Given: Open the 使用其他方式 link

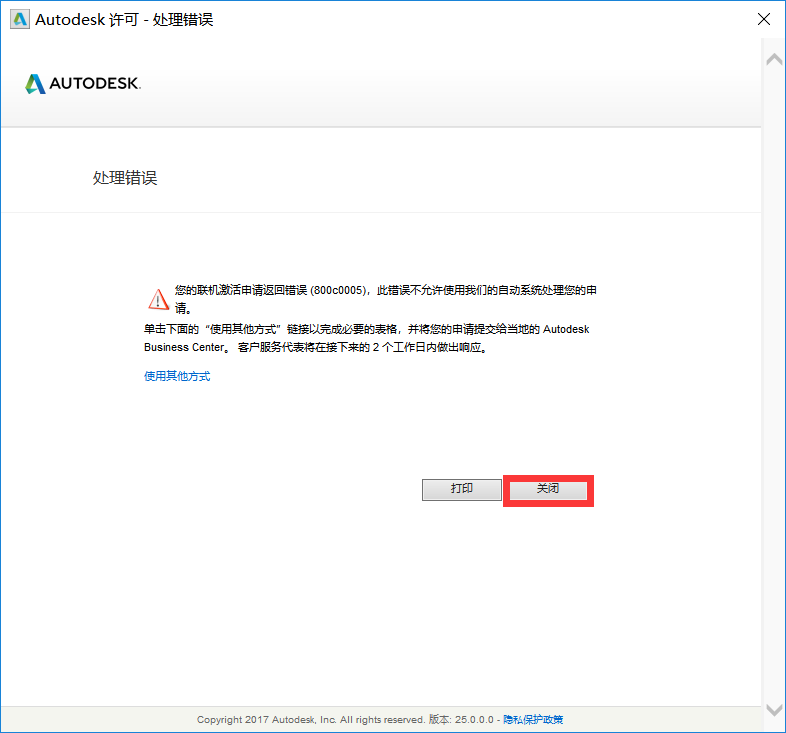Looking at the screenshot, I should pyautogui.click(x=177, y=376).
